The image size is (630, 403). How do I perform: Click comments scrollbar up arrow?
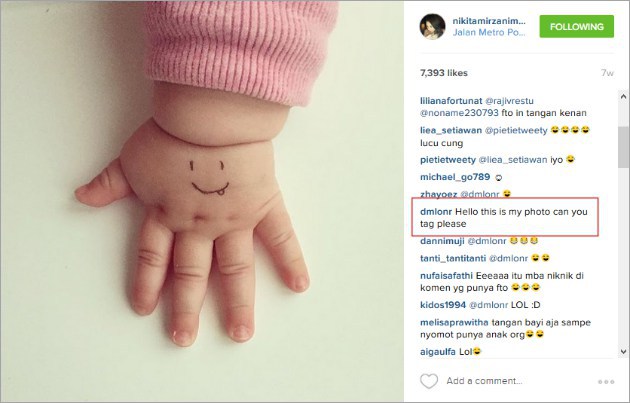click(x=623, y=96)
